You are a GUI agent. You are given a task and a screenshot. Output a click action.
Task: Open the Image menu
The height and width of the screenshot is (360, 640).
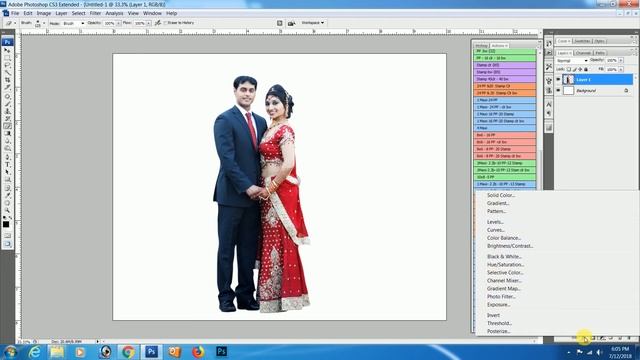(x=44, y=13)
